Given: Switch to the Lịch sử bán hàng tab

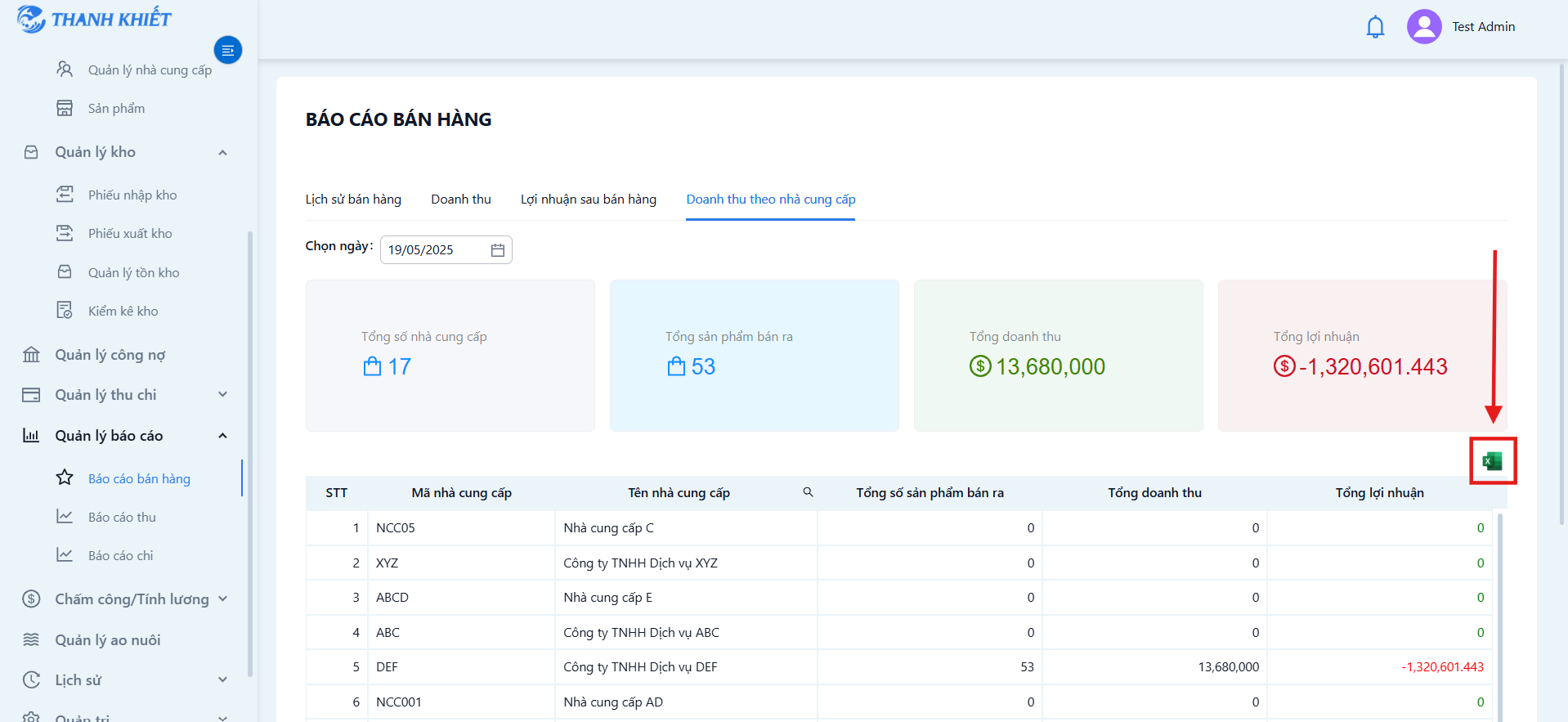Looking at the screenshot, I should [x=353, y=200].
